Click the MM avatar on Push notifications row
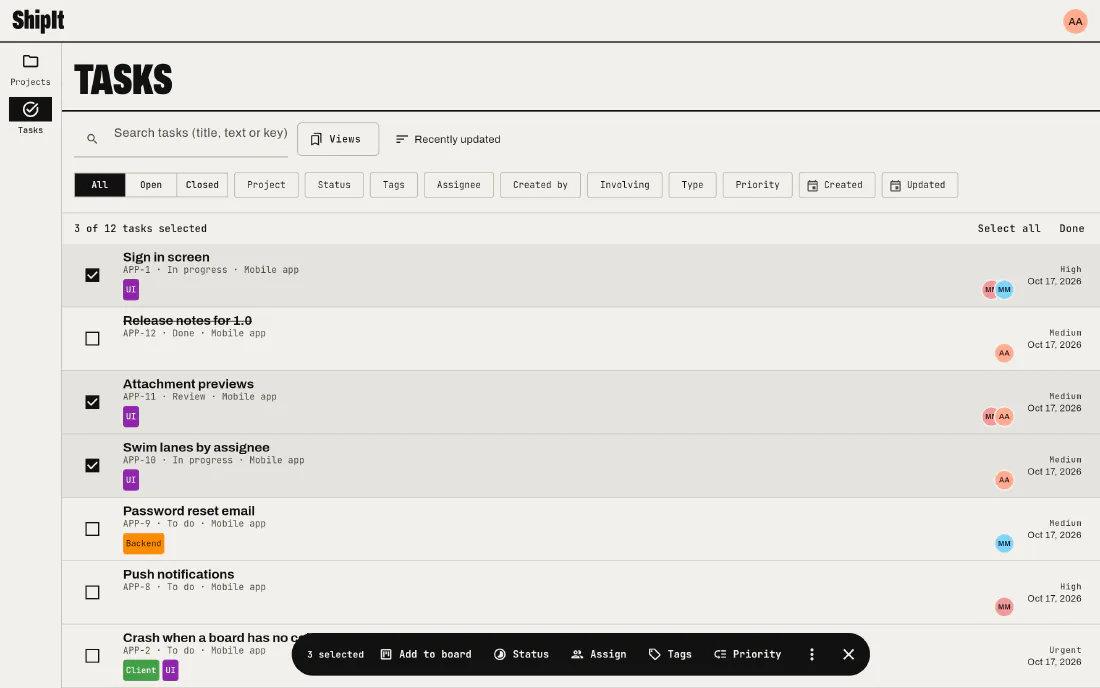This screenshot has width=1100, height=688. [1004, 607]
